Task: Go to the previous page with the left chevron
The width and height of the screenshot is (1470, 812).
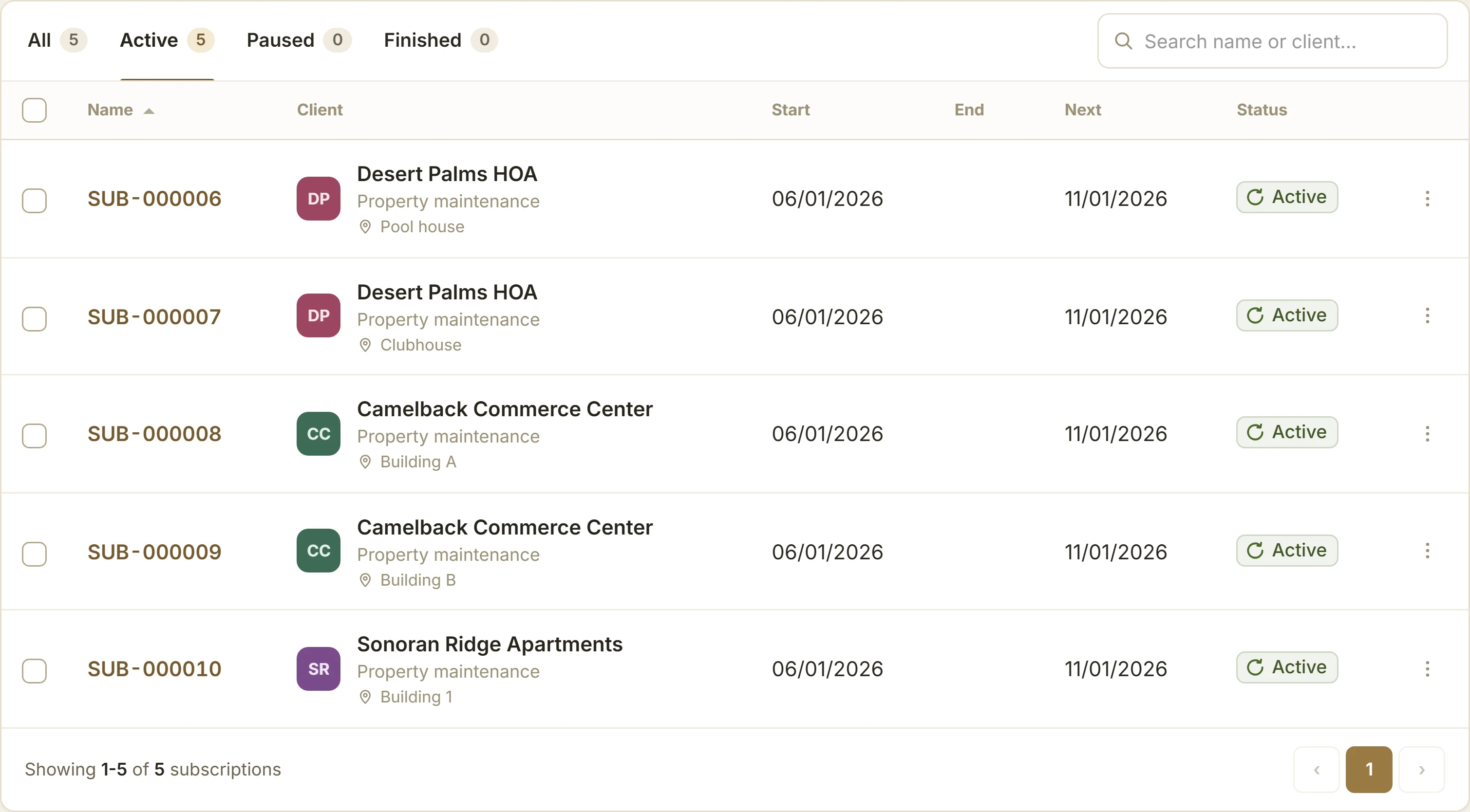Action: pyautogui.click(x=1317, y=769)
